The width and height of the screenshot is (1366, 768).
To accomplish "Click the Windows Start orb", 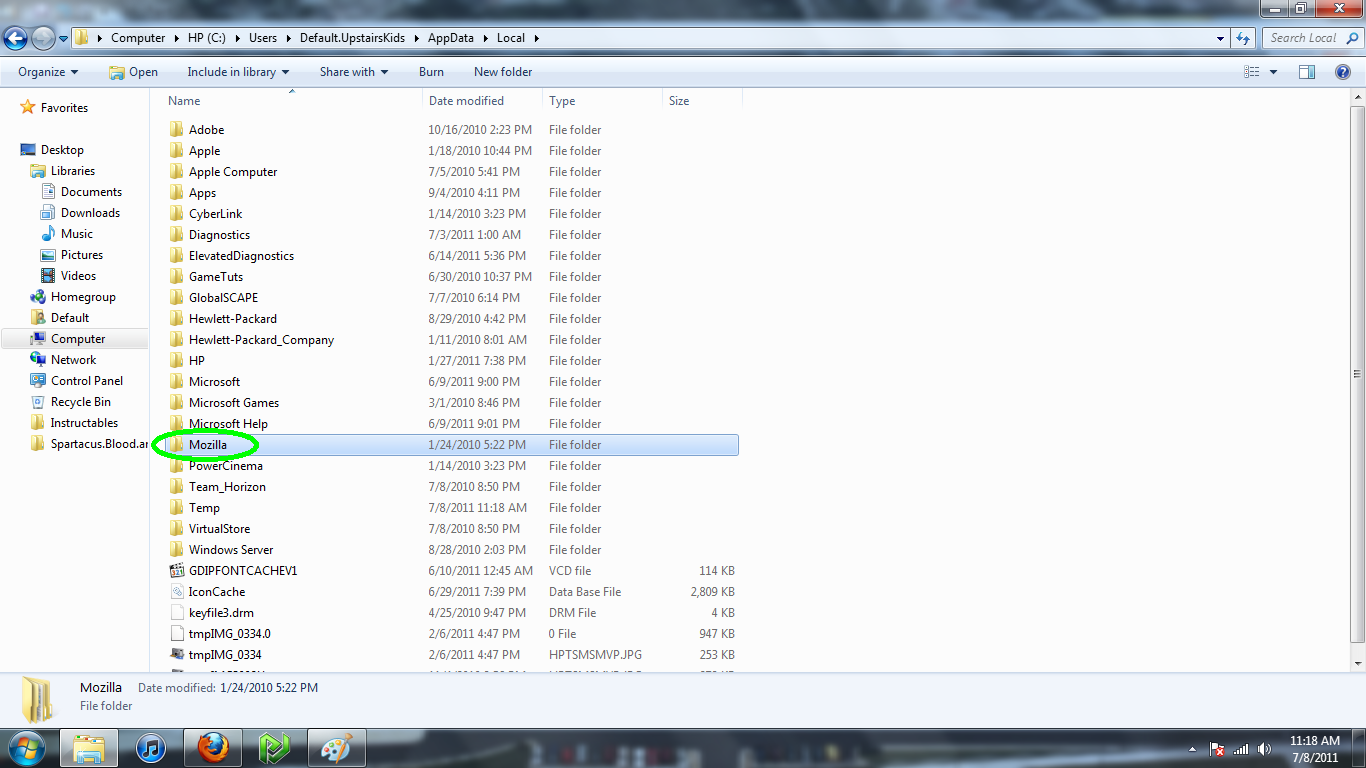I will (27, 747).
